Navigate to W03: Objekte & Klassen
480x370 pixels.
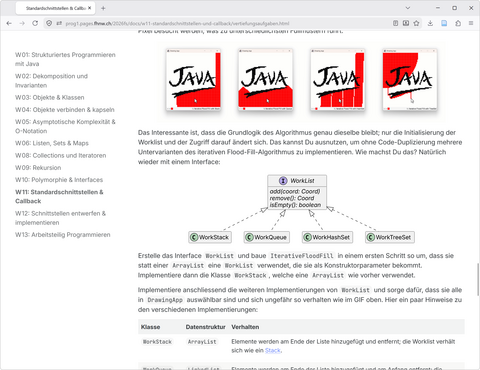[x=50, y=97]
